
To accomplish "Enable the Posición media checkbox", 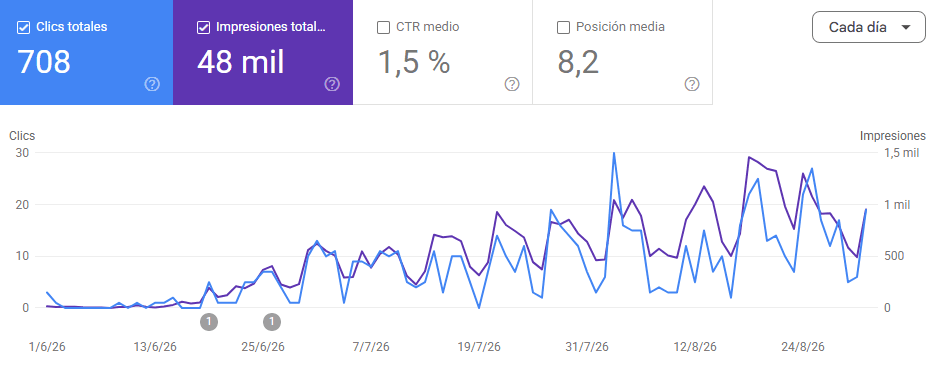I will pos(563,27).
